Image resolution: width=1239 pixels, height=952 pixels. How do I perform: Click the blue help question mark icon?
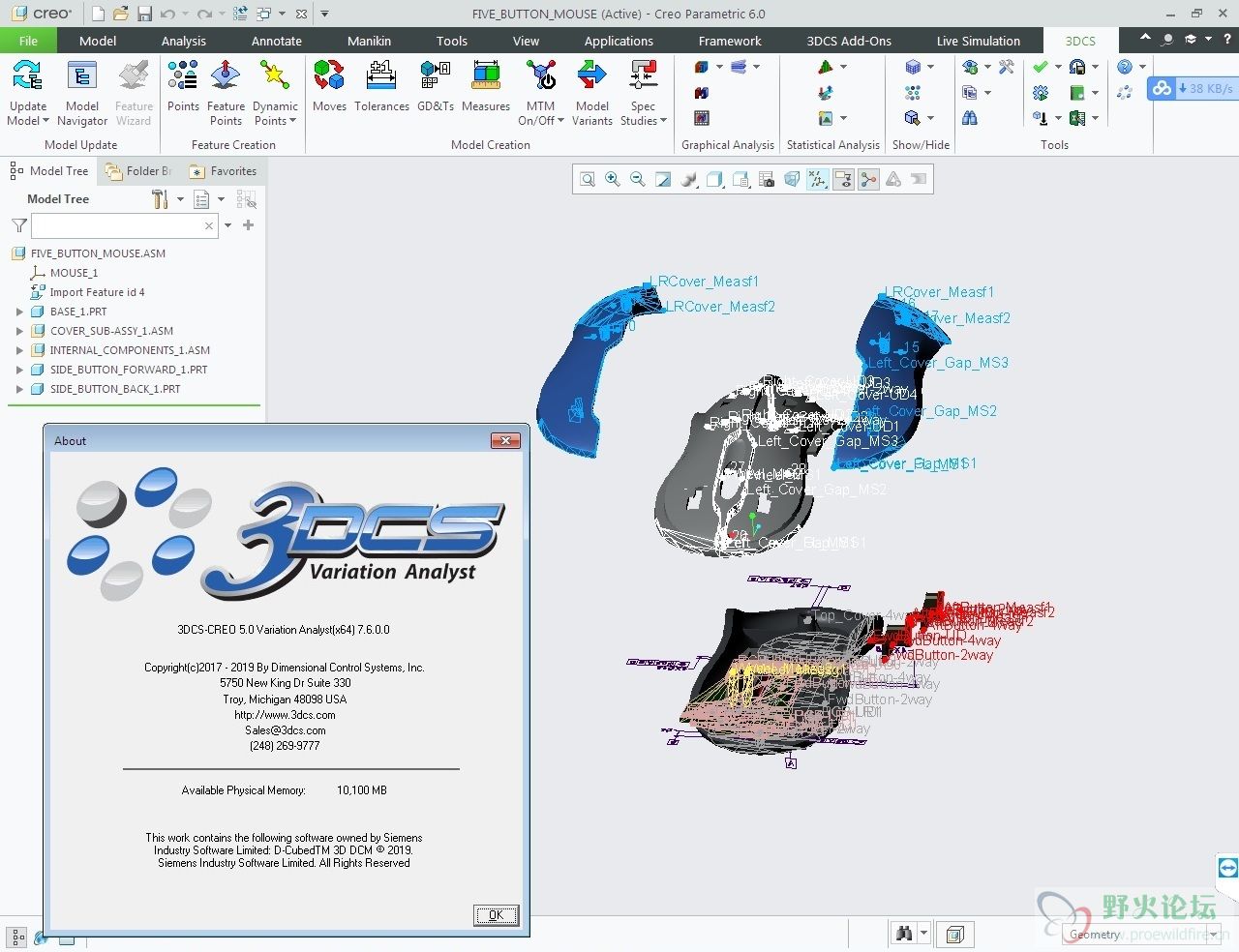tap(1125, 67)
